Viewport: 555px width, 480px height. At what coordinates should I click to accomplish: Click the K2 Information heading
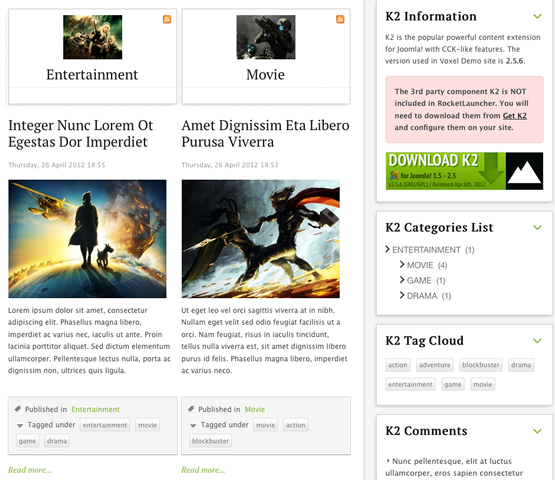point(431,16)
